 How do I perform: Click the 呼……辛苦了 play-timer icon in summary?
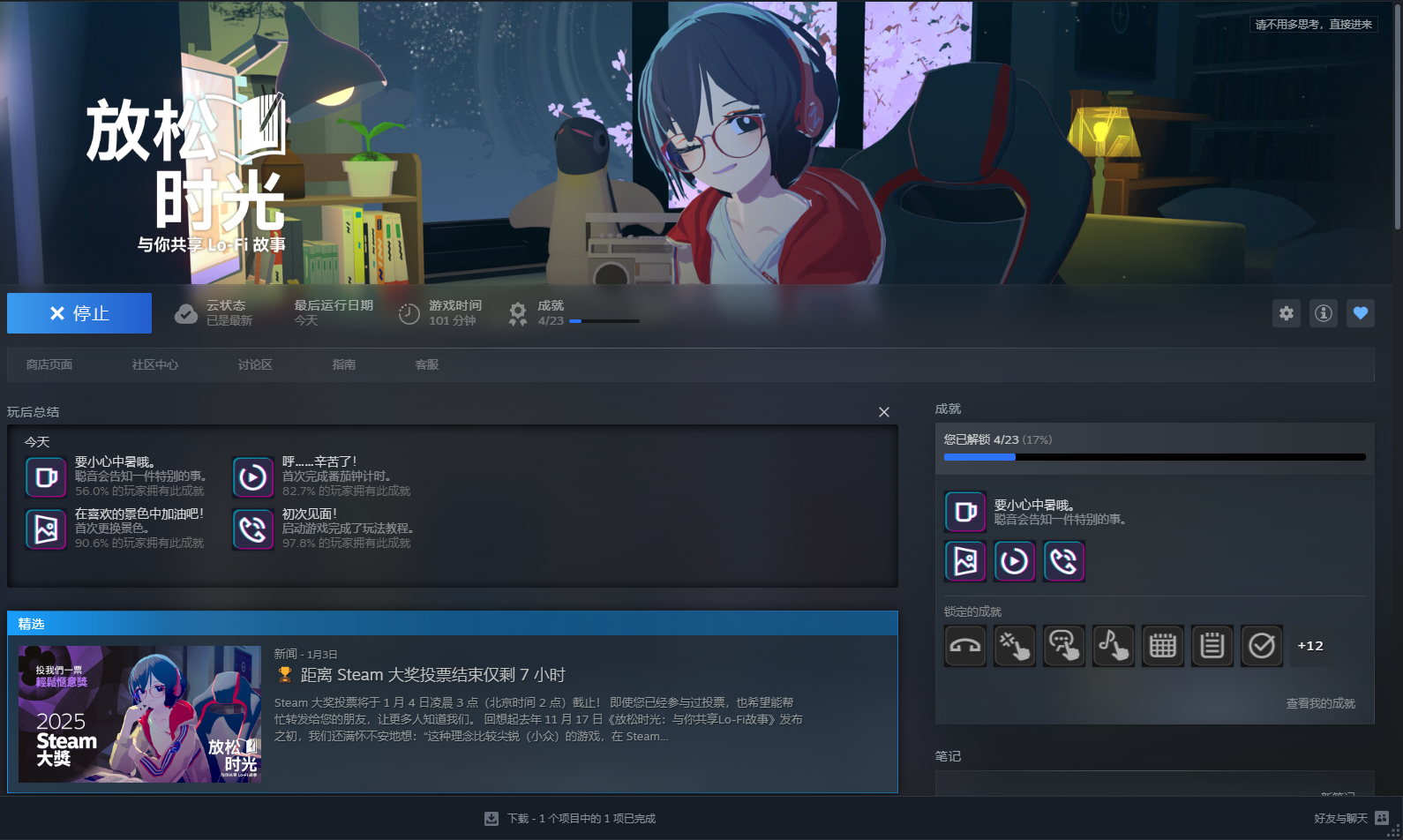(x=253, y=477)
